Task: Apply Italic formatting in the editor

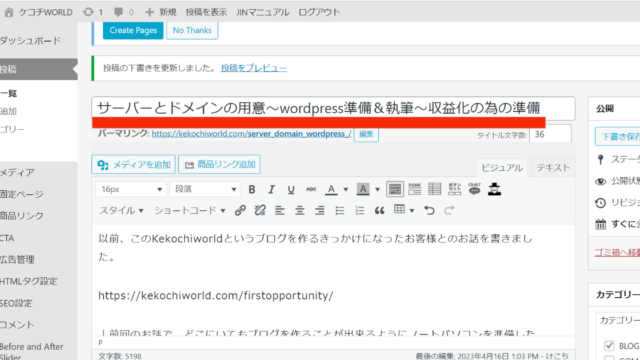Action: click(x=271, y=189)
